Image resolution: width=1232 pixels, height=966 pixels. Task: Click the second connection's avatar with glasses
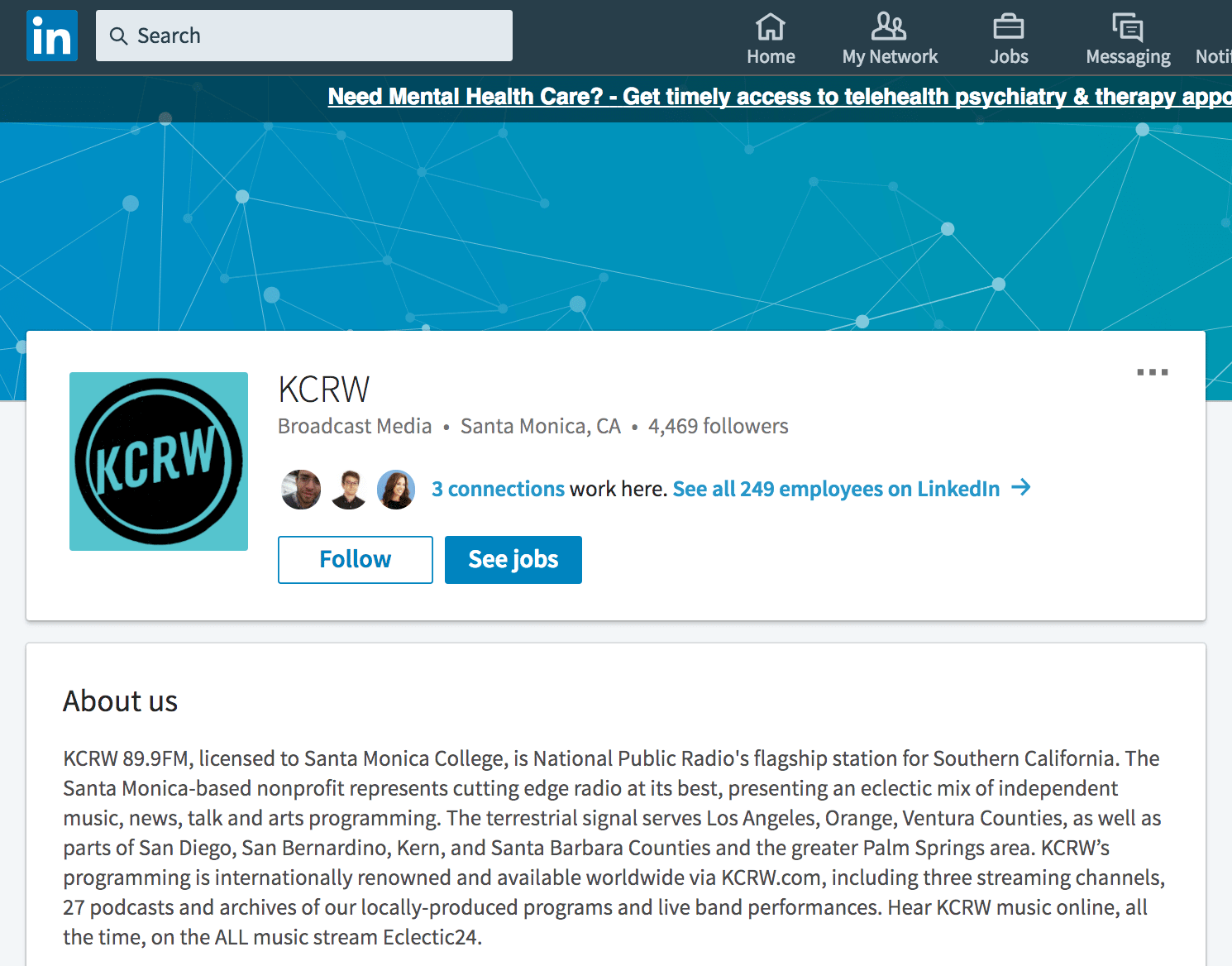tap(349, 490)
